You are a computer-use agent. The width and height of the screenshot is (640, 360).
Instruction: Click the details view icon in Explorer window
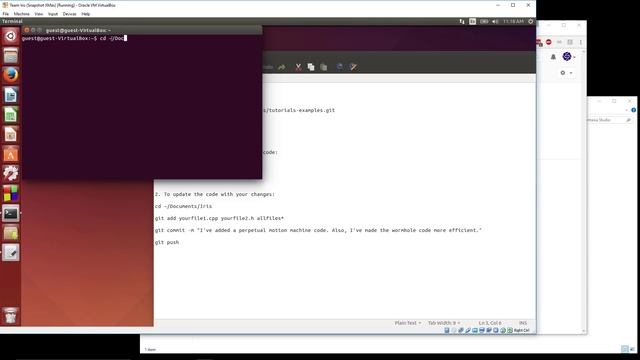pos(624,349)
